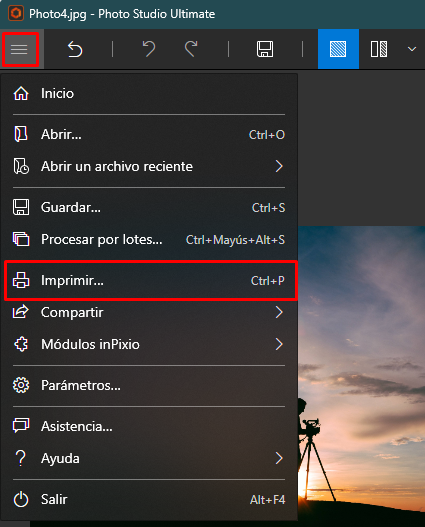Select Procesar por lotes... option
The width and height of the screenshot is (425, 527).
149,239
